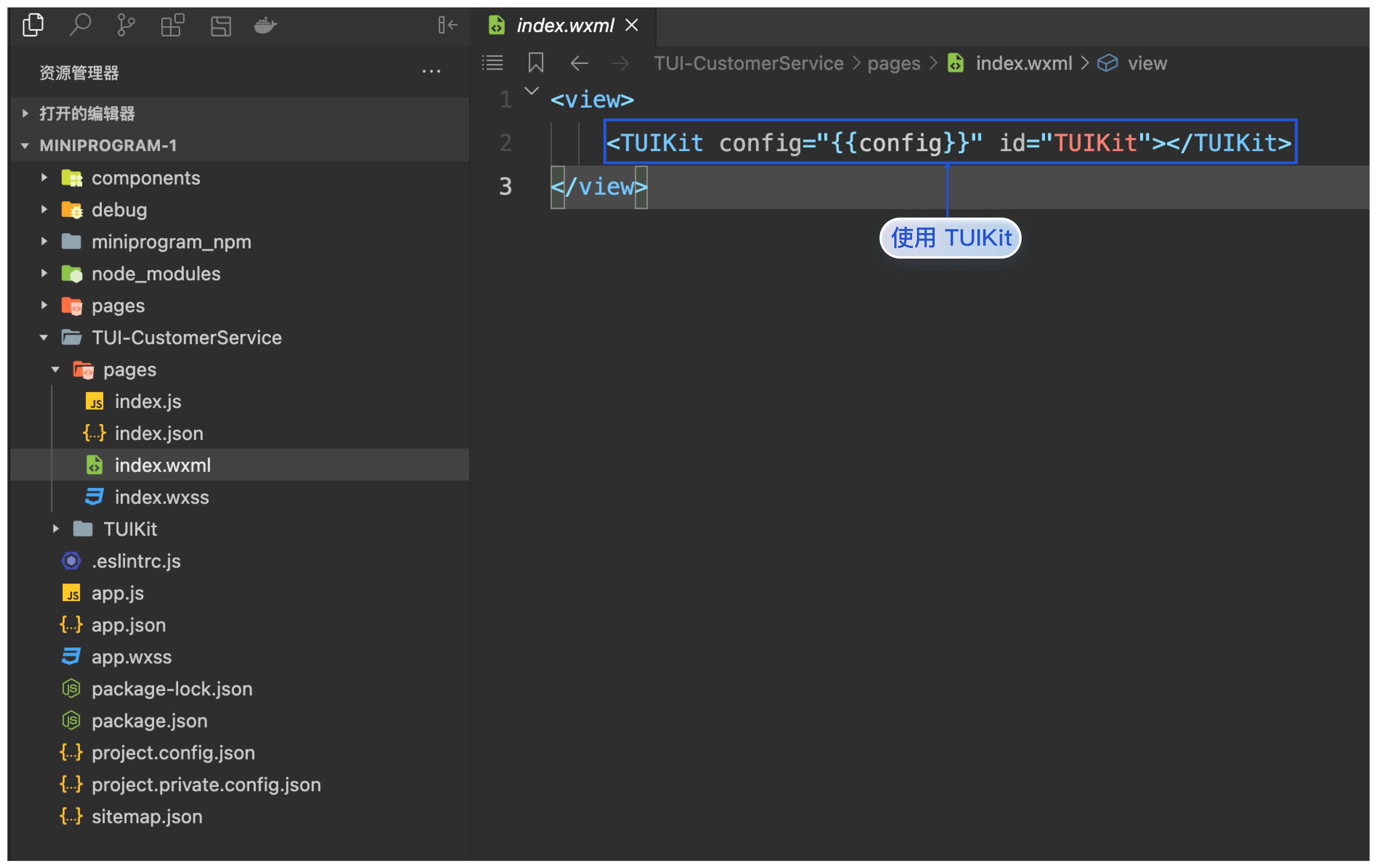
Task: Open the Extensions blocks icon
Action: tap(172, 25)
